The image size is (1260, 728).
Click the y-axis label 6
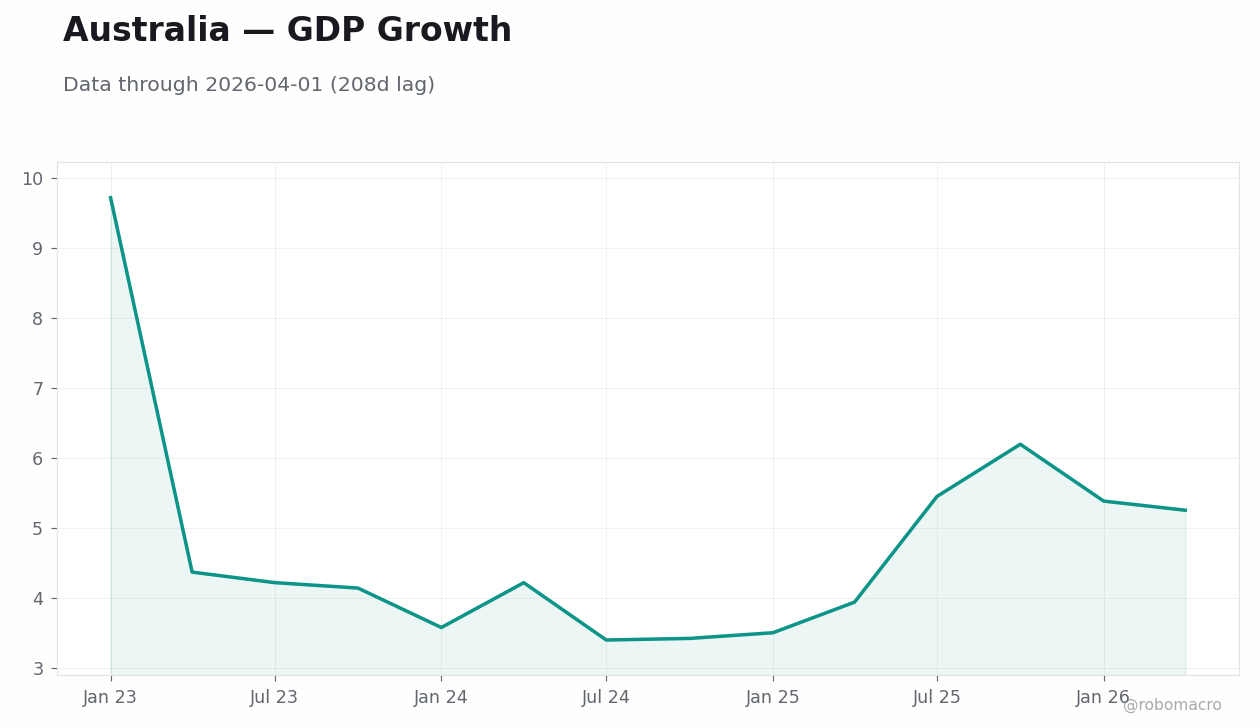click(39, 459)
